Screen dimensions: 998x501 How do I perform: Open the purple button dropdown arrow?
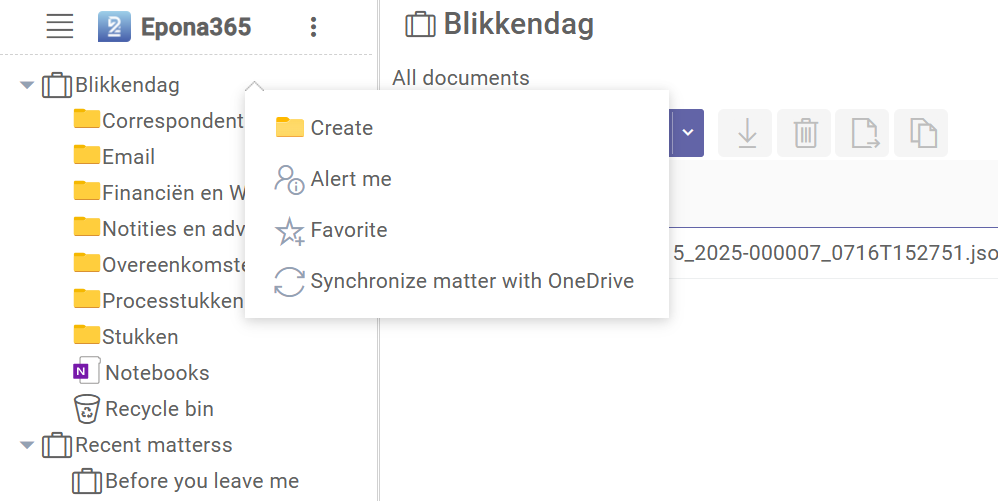pyautogui.click(x=688, y=133)
